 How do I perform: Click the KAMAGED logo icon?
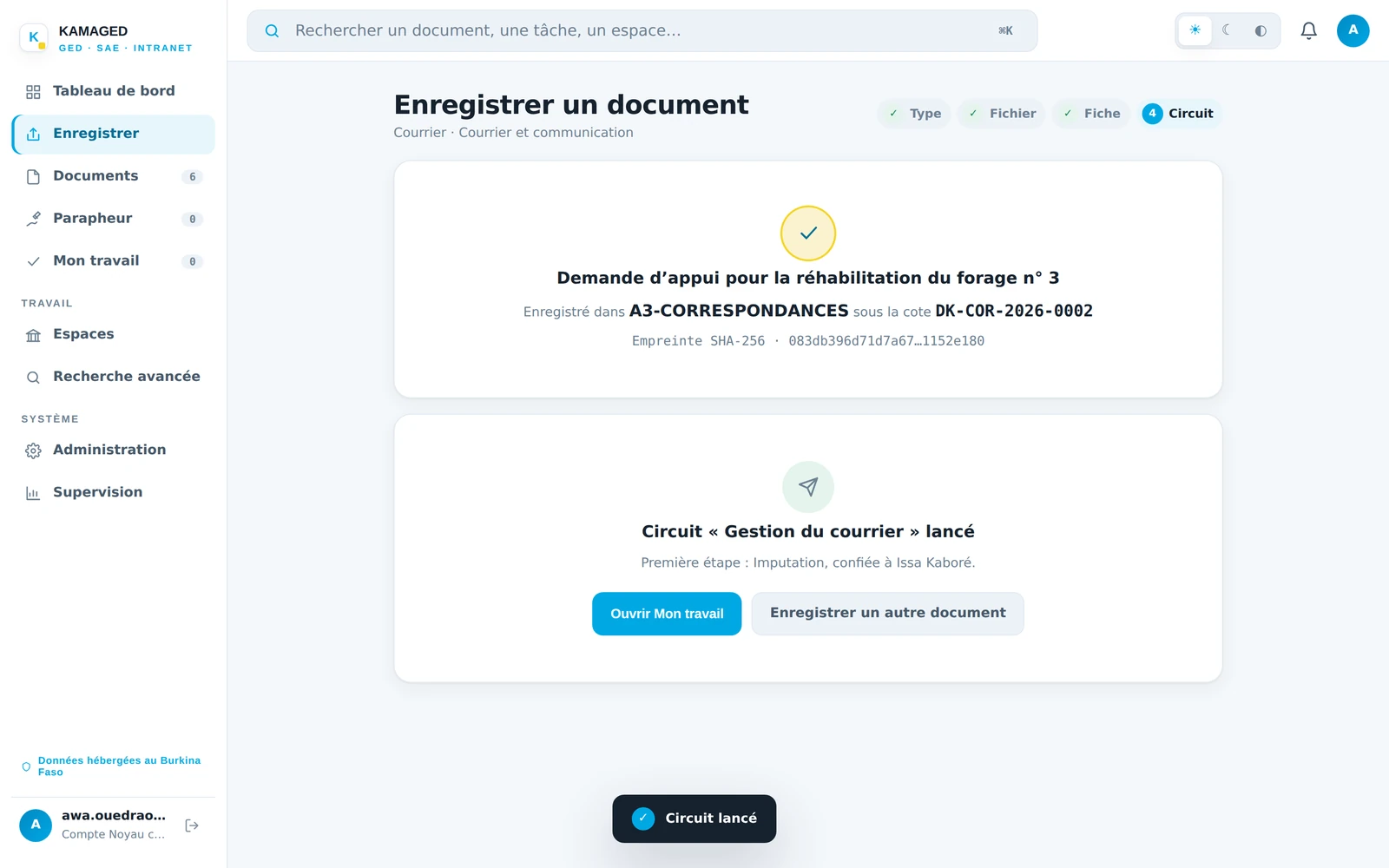pyautogui.click(x=34, y=37)
